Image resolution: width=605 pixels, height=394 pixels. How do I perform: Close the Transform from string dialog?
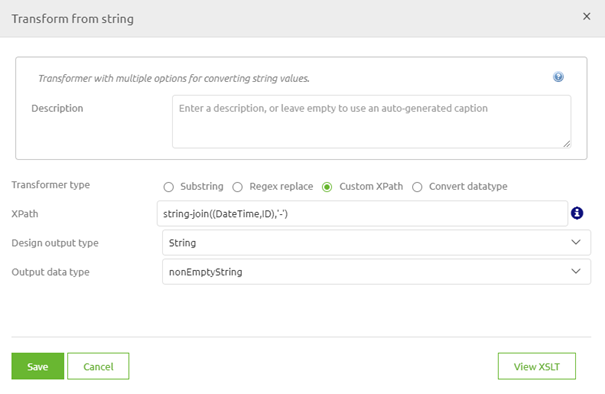(x=586, y=17)
